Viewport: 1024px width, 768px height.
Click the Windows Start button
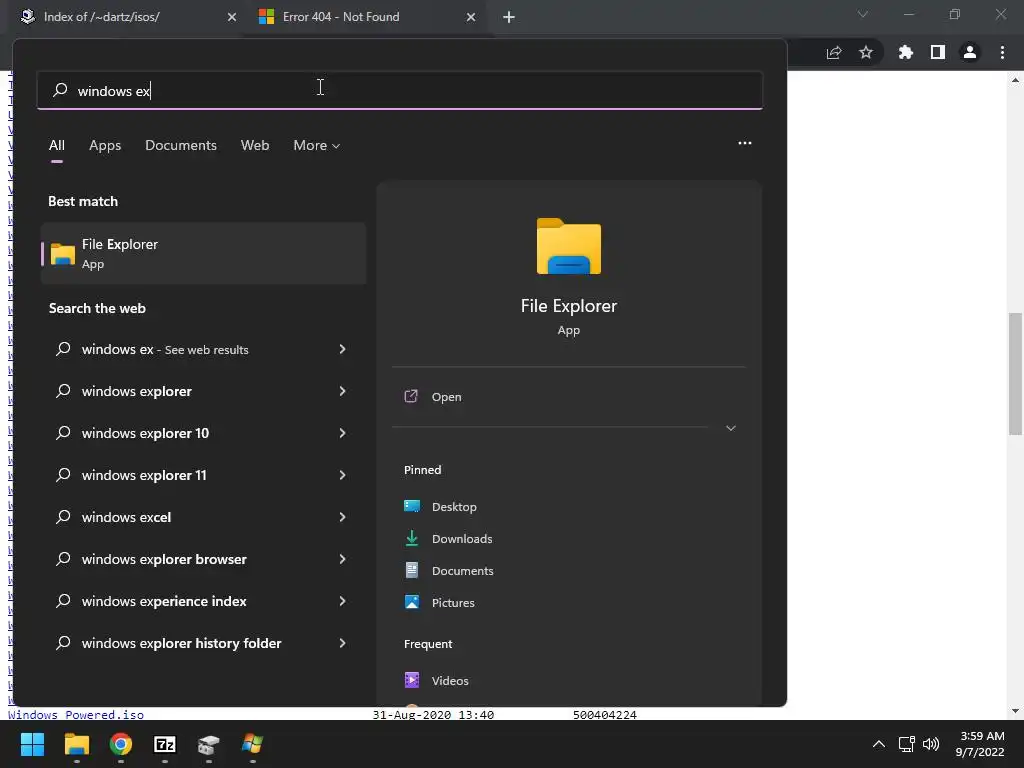tap(32, 744)
